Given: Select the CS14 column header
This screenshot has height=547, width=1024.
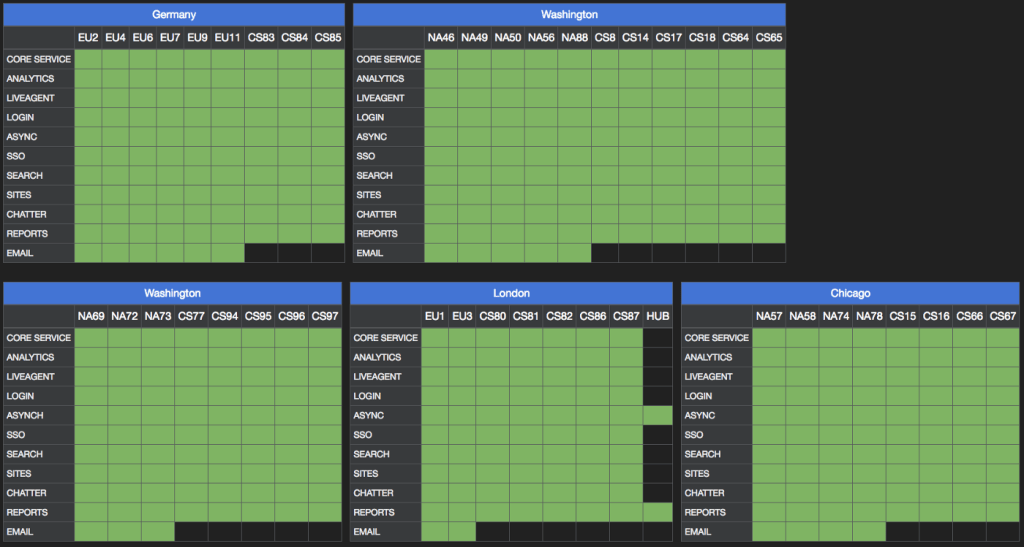Looking at the screenshot, I should [x=635, y=38].
